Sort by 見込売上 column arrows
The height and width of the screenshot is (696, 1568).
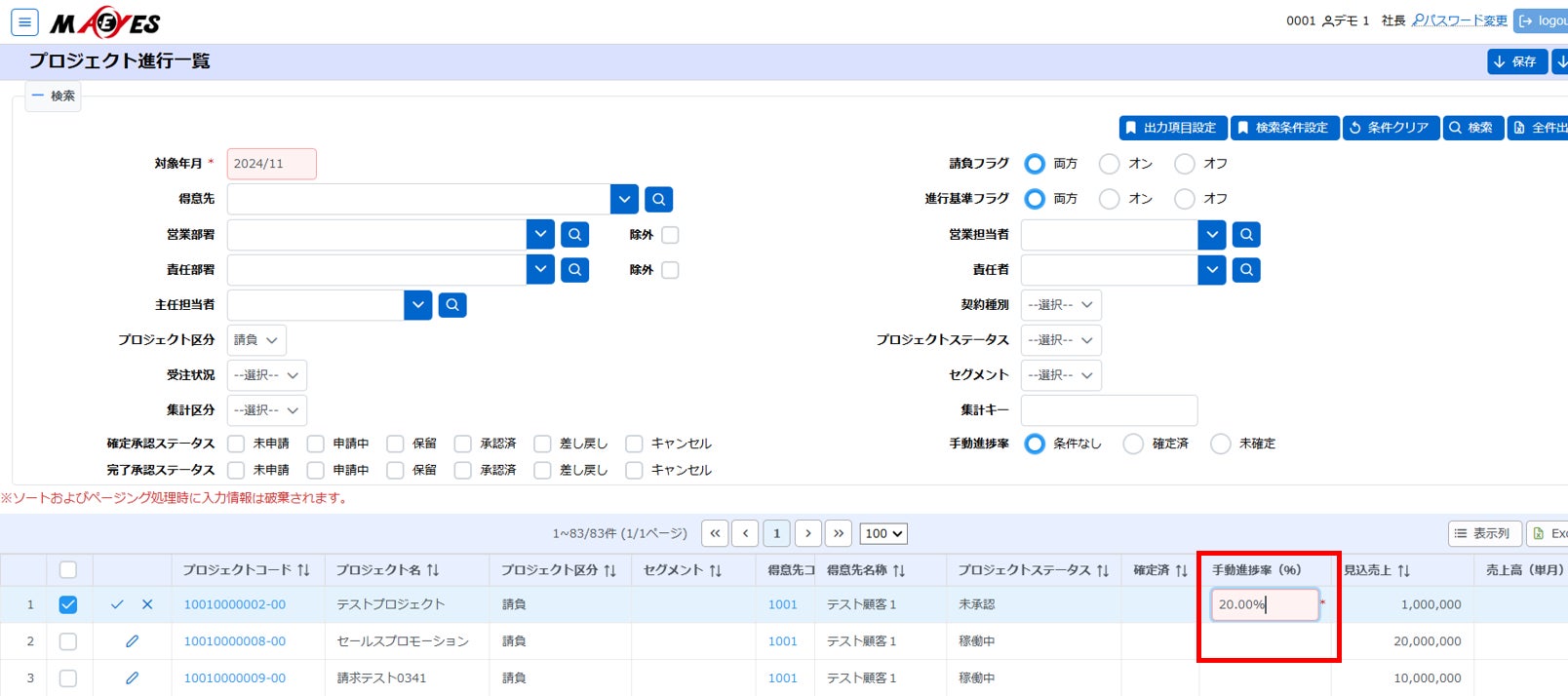click(1403, 570)
